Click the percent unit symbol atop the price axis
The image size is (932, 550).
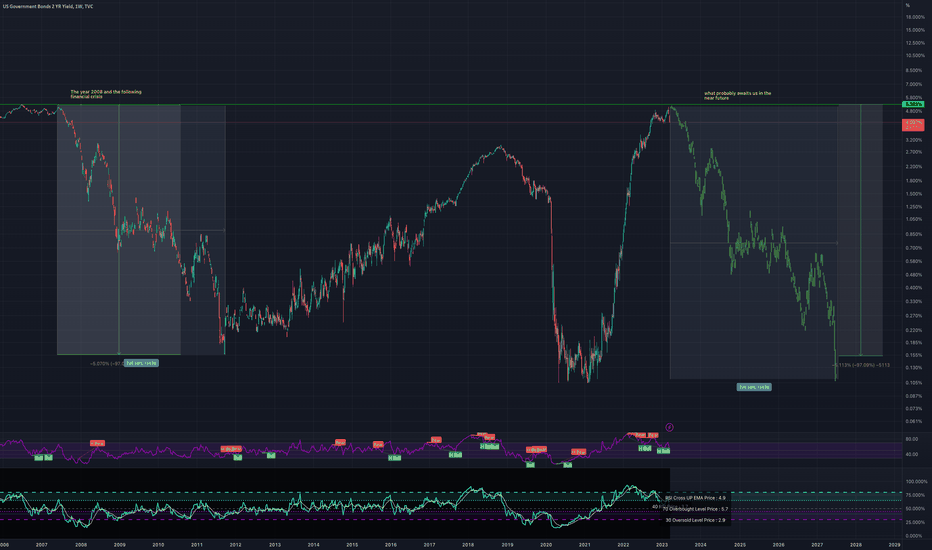click(x=908, y=5)
